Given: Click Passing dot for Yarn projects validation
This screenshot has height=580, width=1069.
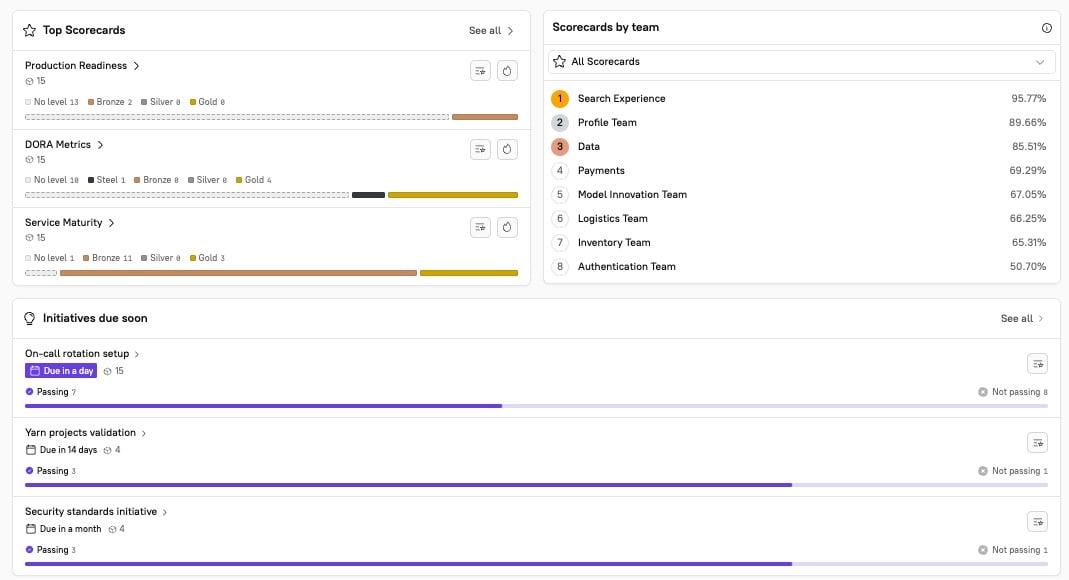Looking at the screenshot, I should (29, 470).
